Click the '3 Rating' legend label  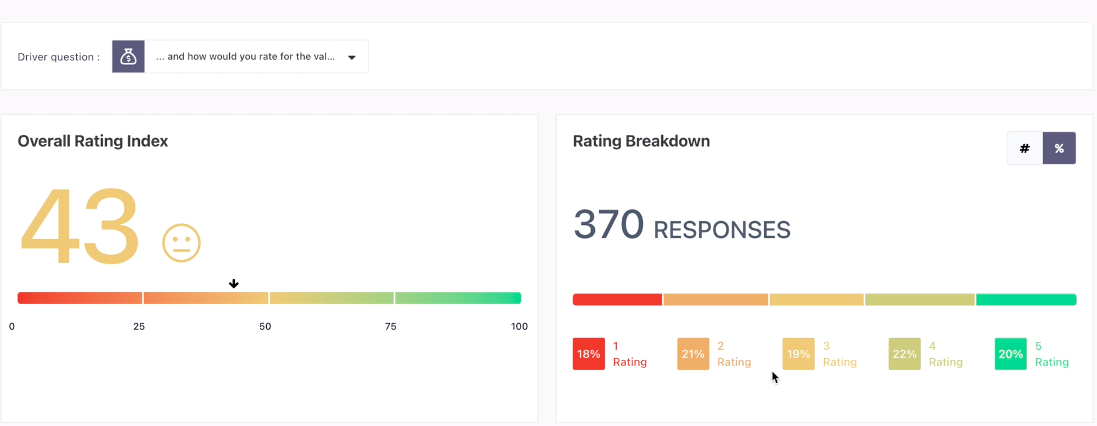pos(840,354)
